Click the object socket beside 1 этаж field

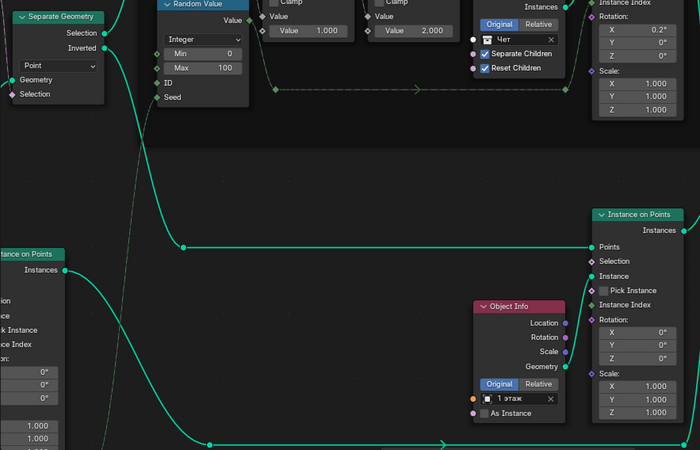[x=473, y=399]
